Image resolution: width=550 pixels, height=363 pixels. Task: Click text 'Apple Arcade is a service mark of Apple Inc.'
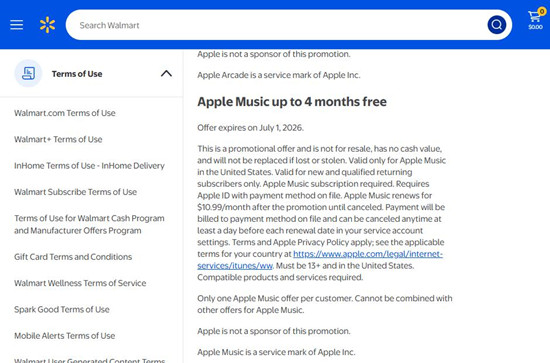279,75
